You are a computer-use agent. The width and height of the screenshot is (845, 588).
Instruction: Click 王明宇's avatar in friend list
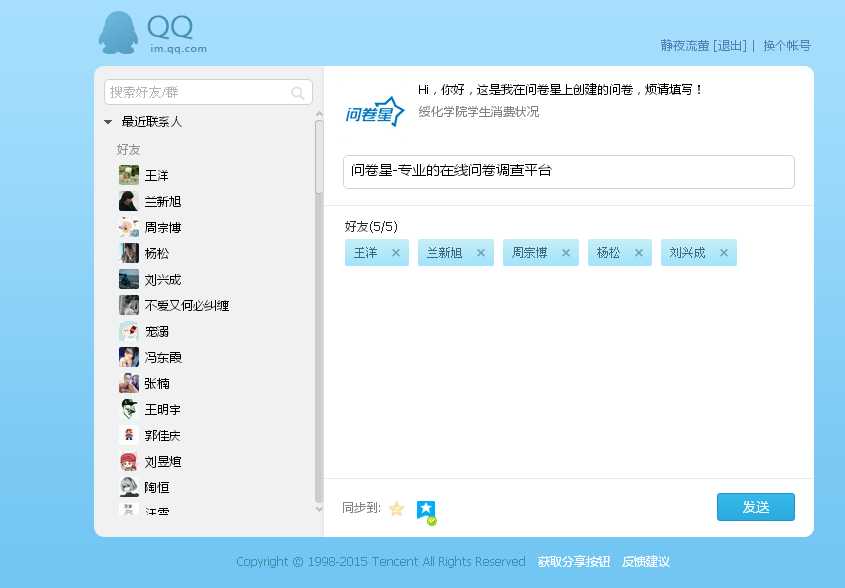[129, 409]
